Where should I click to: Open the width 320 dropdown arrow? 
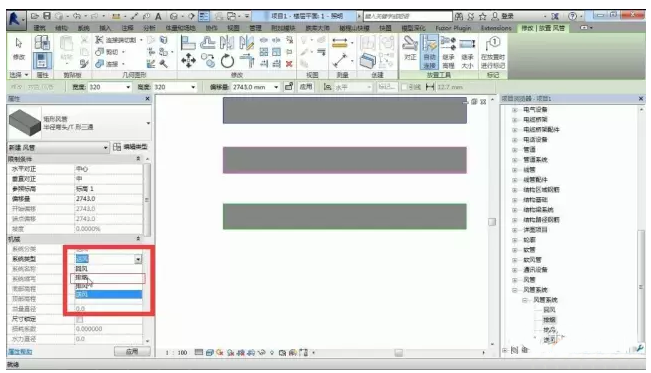click(128, 87)
